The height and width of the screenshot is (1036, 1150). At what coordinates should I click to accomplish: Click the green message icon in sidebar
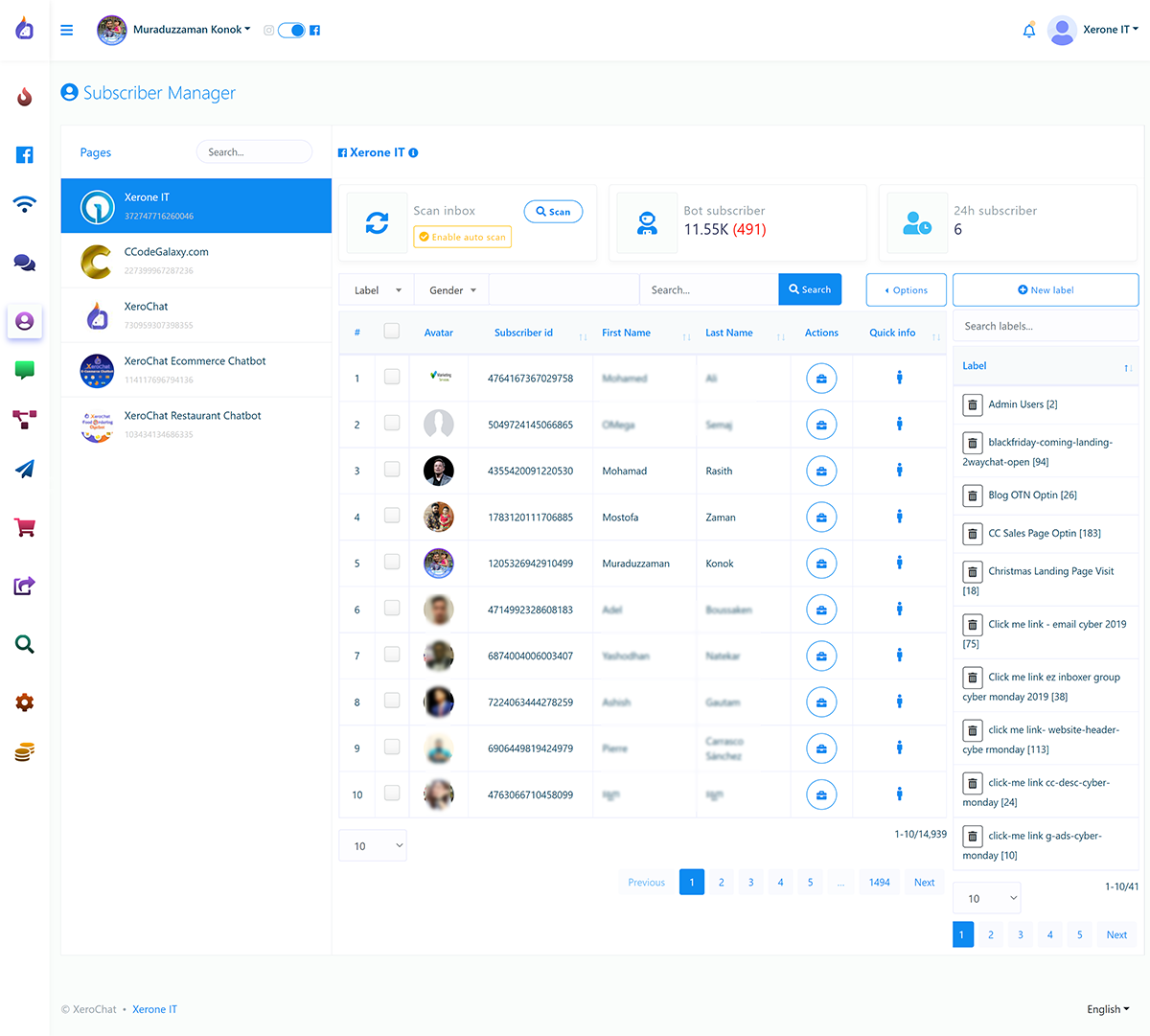coord(25,370)
